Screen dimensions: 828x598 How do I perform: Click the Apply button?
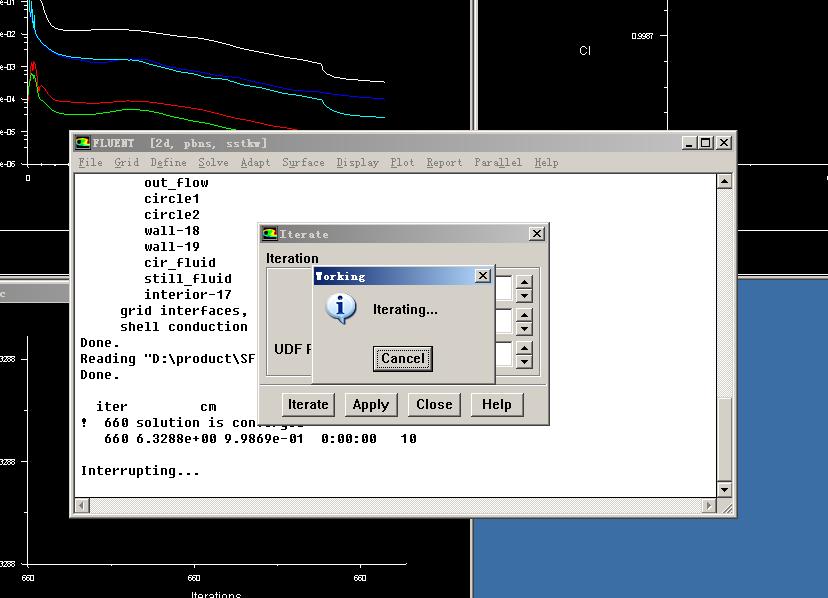(x=370, y=404)
